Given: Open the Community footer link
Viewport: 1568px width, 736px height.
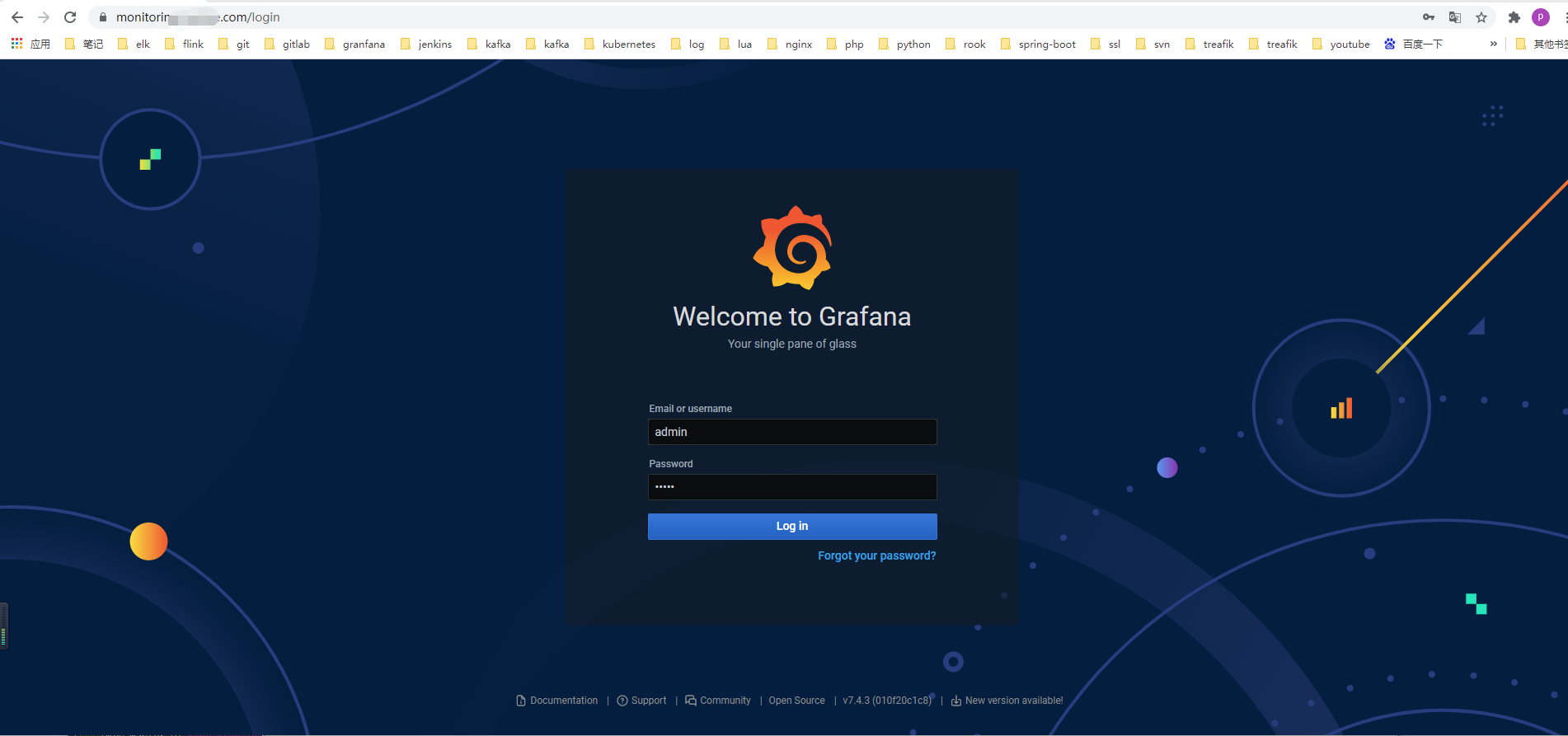Looking at the screenshot, I should pos(718,701).
